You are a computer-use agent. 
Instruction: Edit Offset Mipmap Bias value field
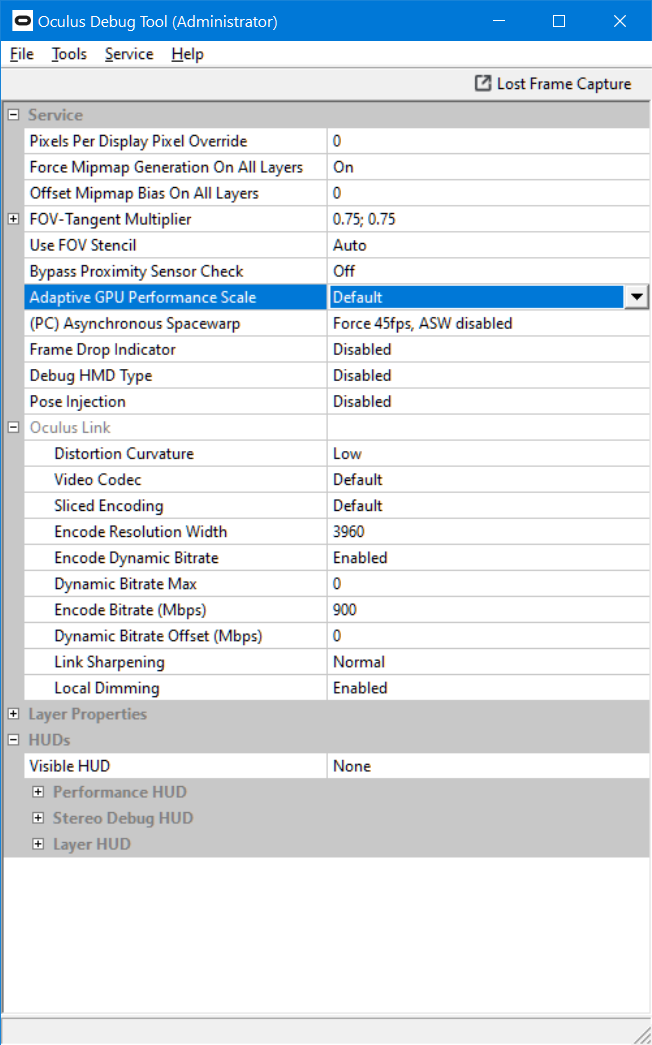(488, 193)
